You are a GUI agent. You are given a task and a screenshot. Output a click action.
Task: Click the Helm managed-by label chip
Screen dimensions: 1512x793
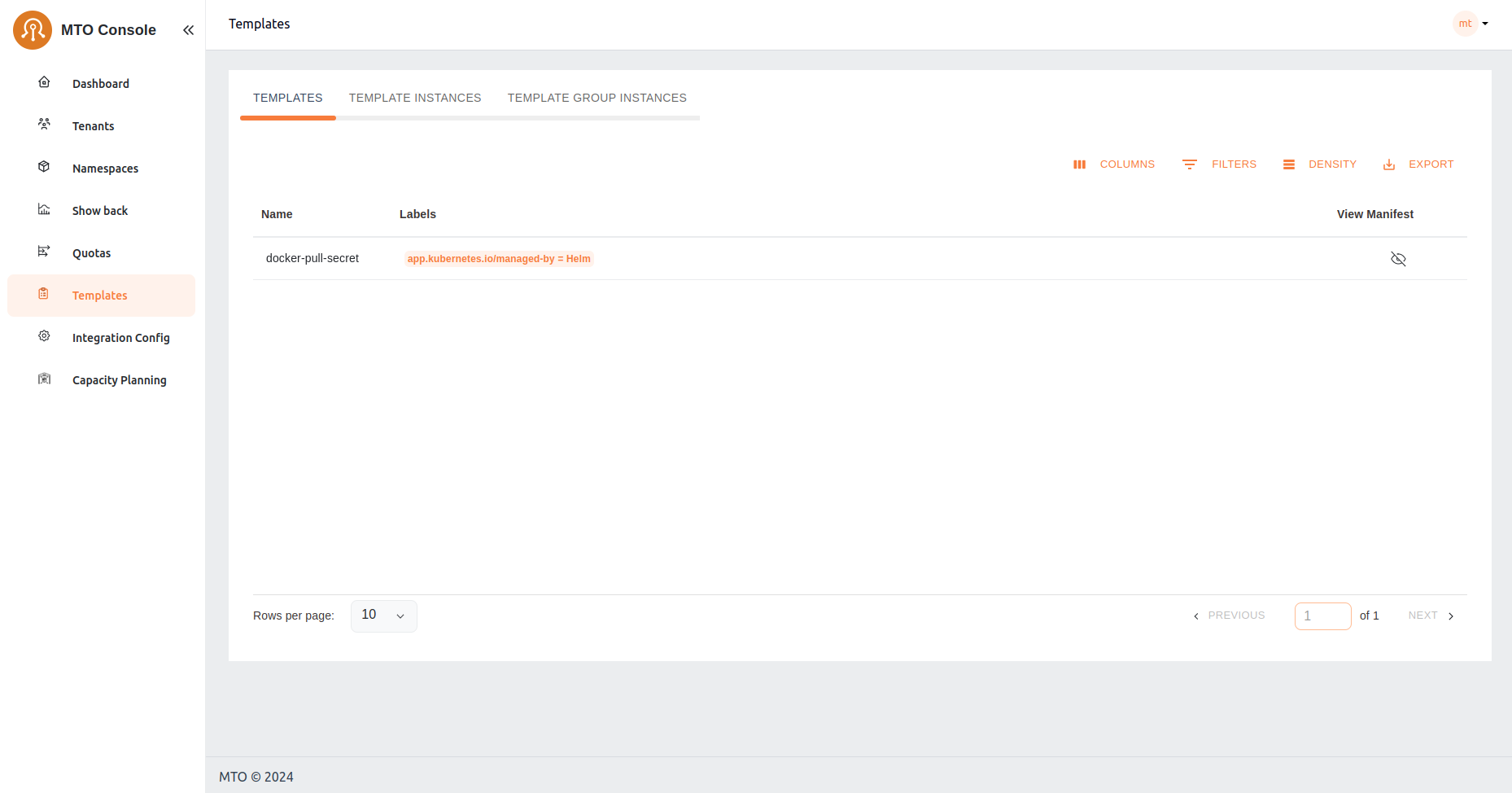499,259
